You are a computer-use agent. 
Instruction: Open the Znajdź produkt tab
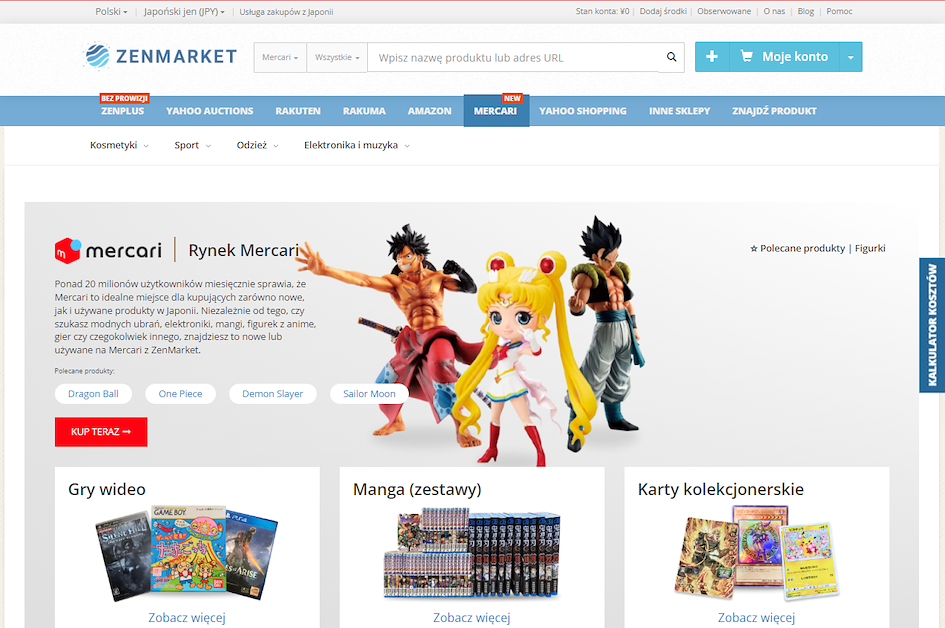tap(774, 111)
